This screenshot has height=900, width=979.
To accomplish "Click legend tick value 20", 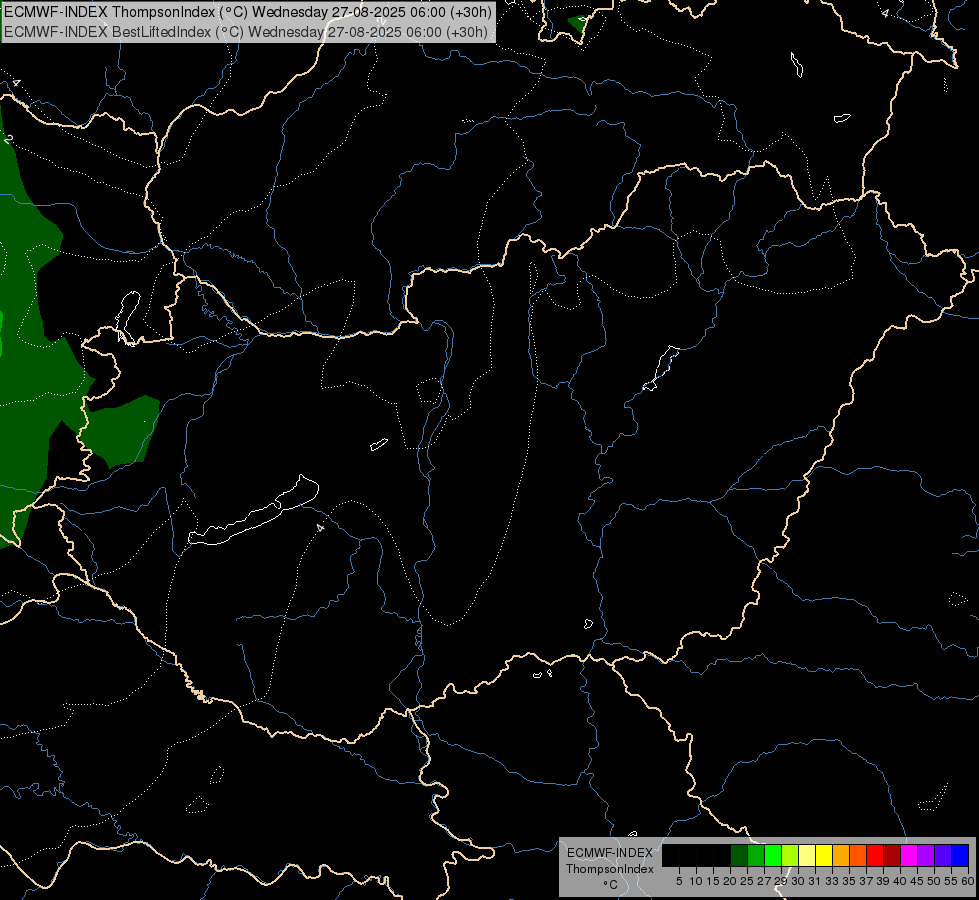I will (x=730, y=881).
